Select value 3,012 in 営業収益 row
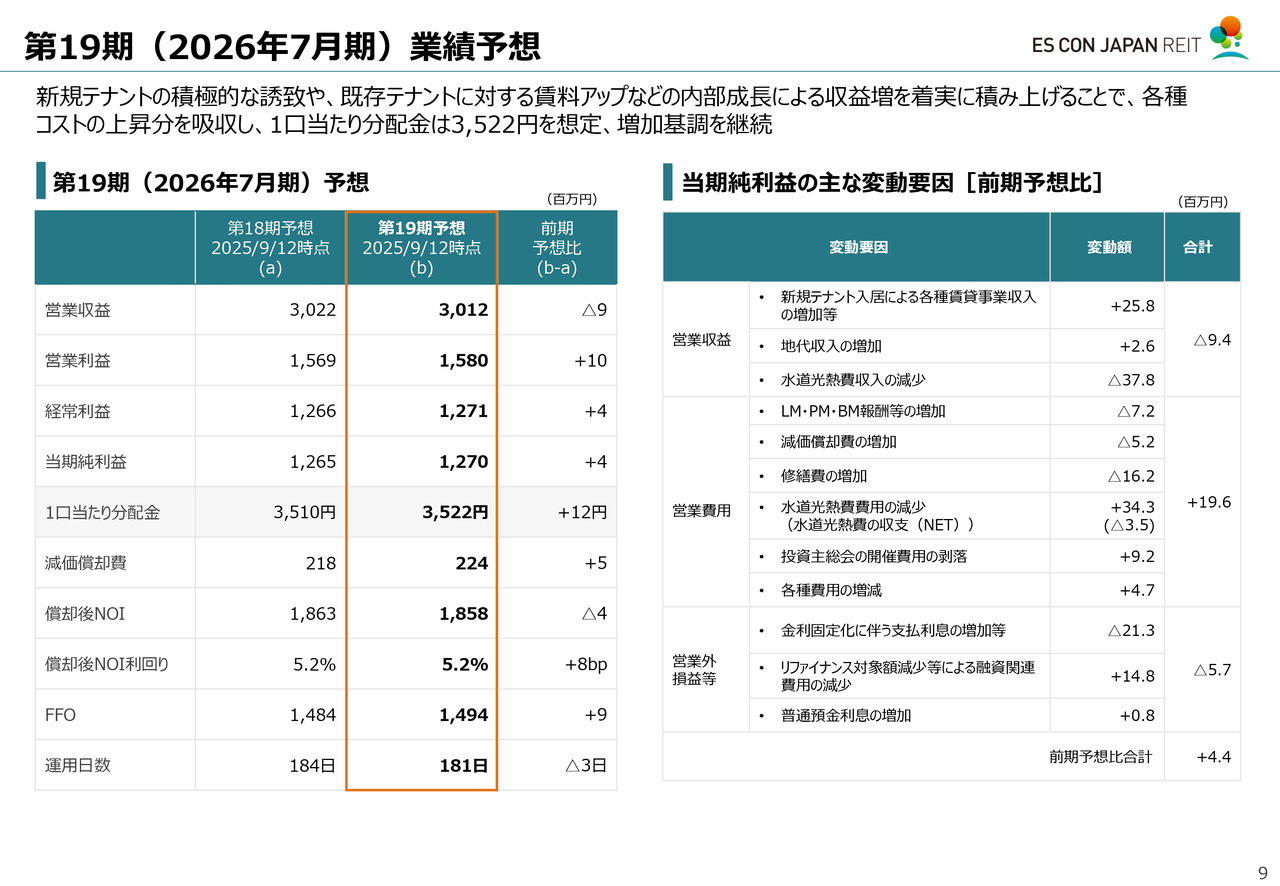1280x886 pixels. (x=463, y=310)
